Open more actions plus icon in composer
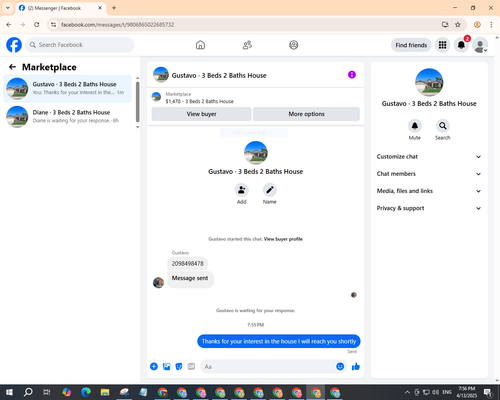 (154, 367)
